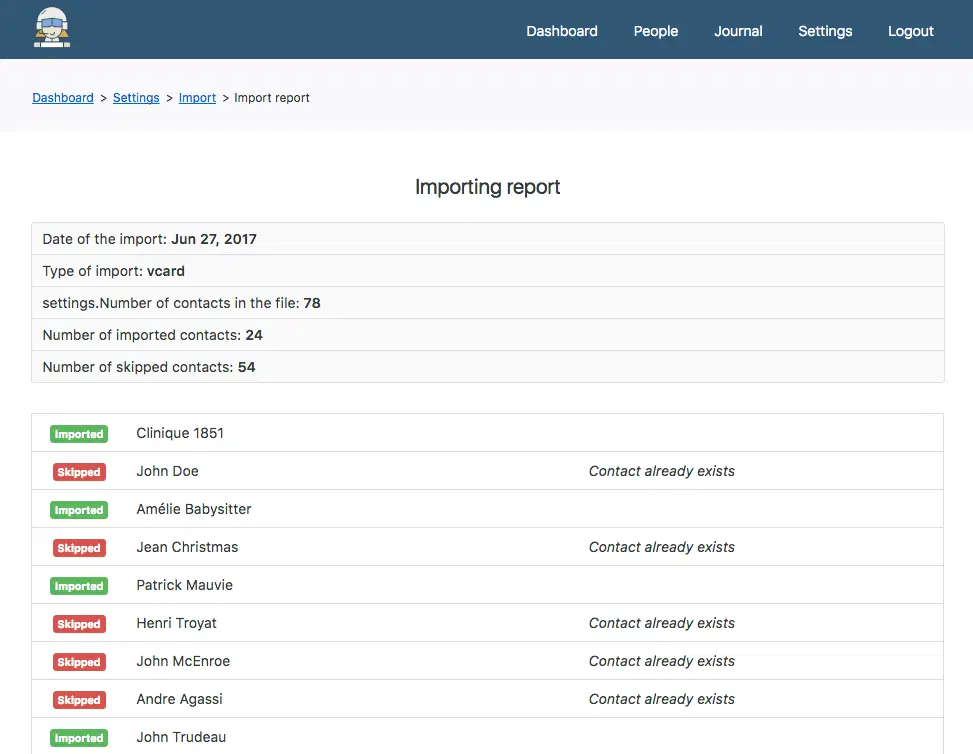Open the Dashboard nav item
The height and width of the screenshot is (754, 973).
click(x=562, y=31)
